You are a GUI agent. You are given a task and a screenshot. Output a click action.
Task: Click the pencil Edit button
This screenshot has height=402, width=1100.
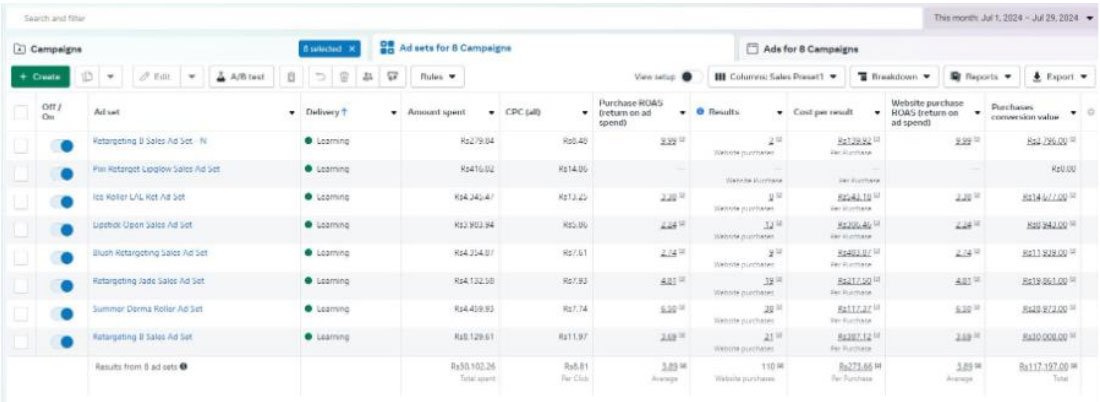click(x=156, y=76)
